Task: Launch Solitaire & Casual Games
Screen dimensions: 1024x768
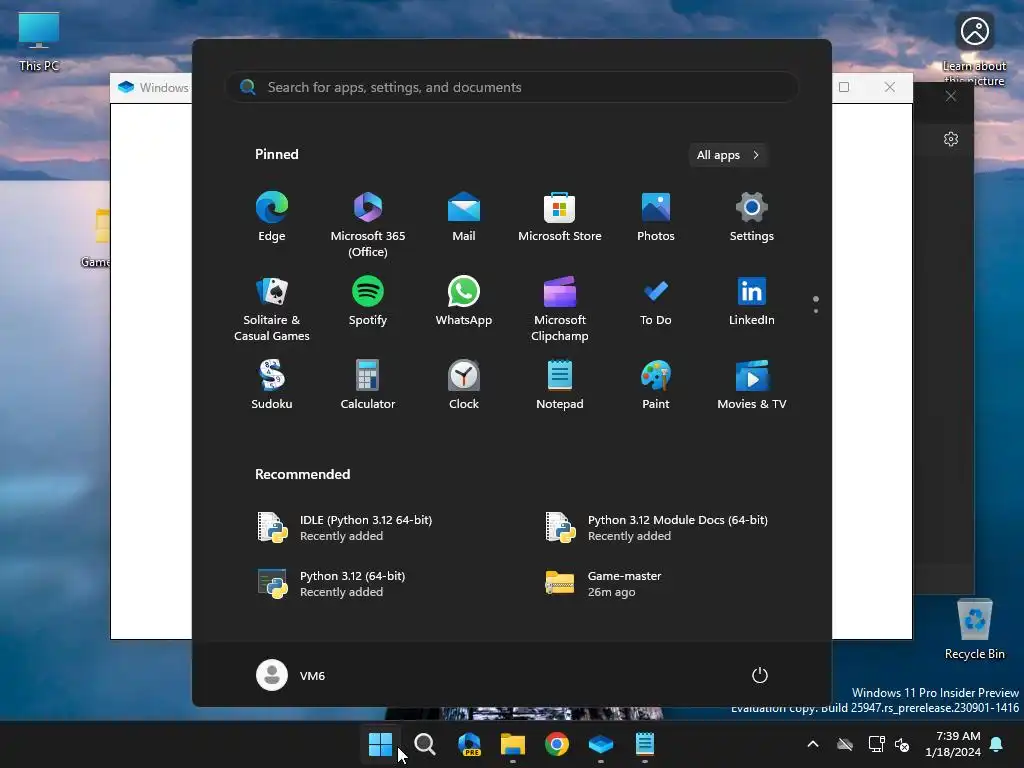Action: pos(272,308)
